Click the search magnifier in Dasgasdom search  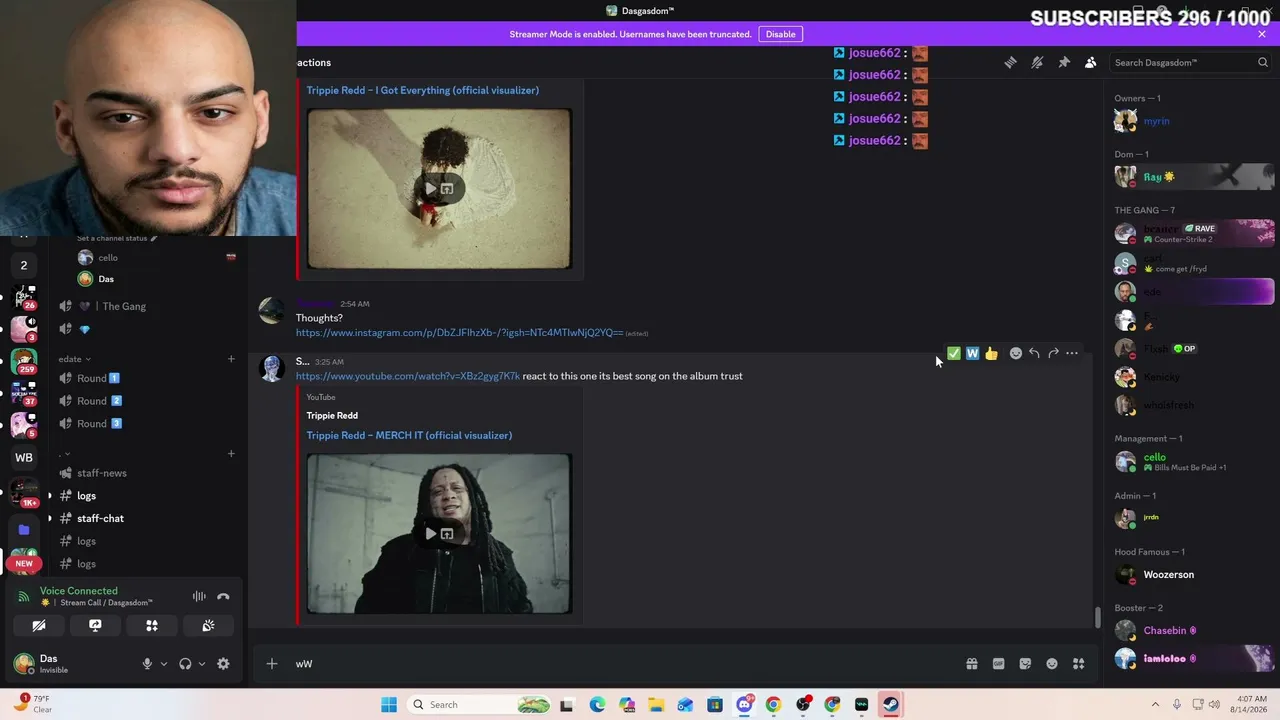(x=1263, y=62)
